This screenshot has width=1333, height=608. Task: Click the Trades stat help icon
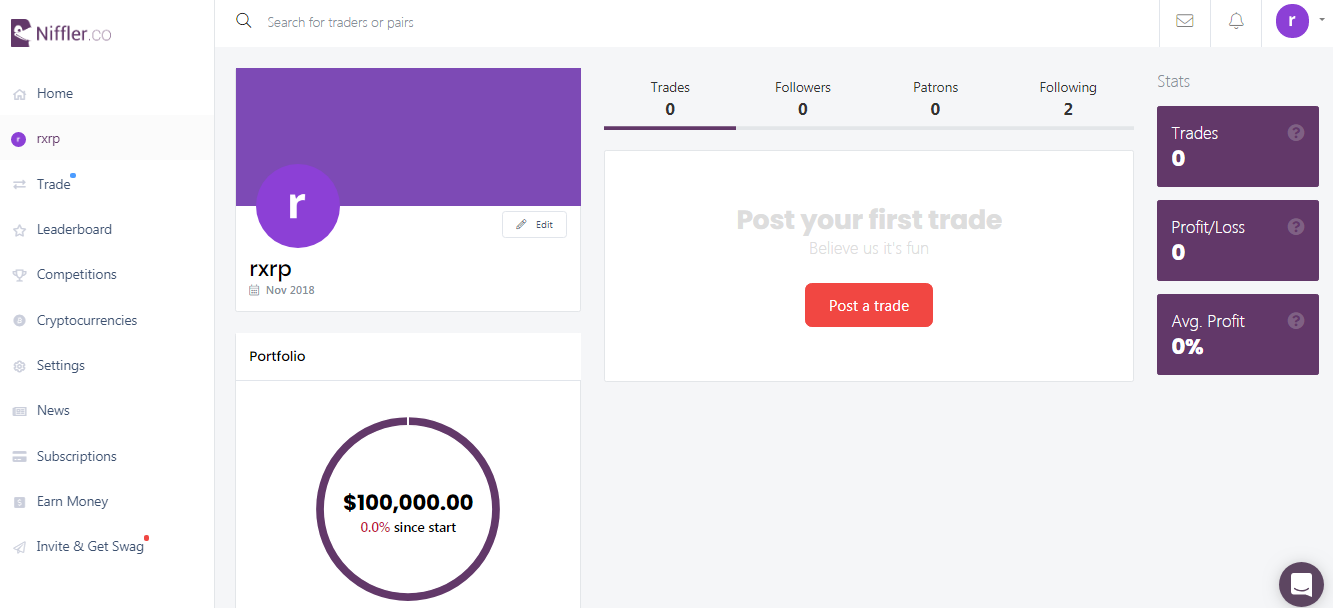1296,133
